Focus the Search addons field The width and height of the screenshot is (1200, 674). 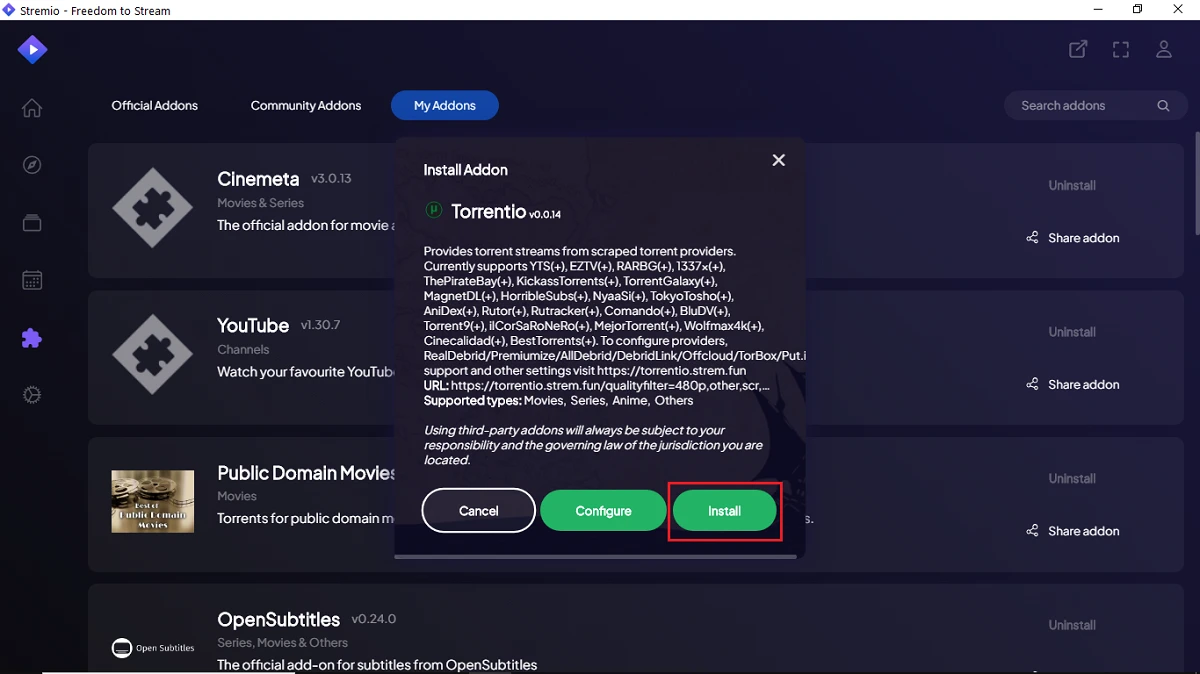[1094, 106]
